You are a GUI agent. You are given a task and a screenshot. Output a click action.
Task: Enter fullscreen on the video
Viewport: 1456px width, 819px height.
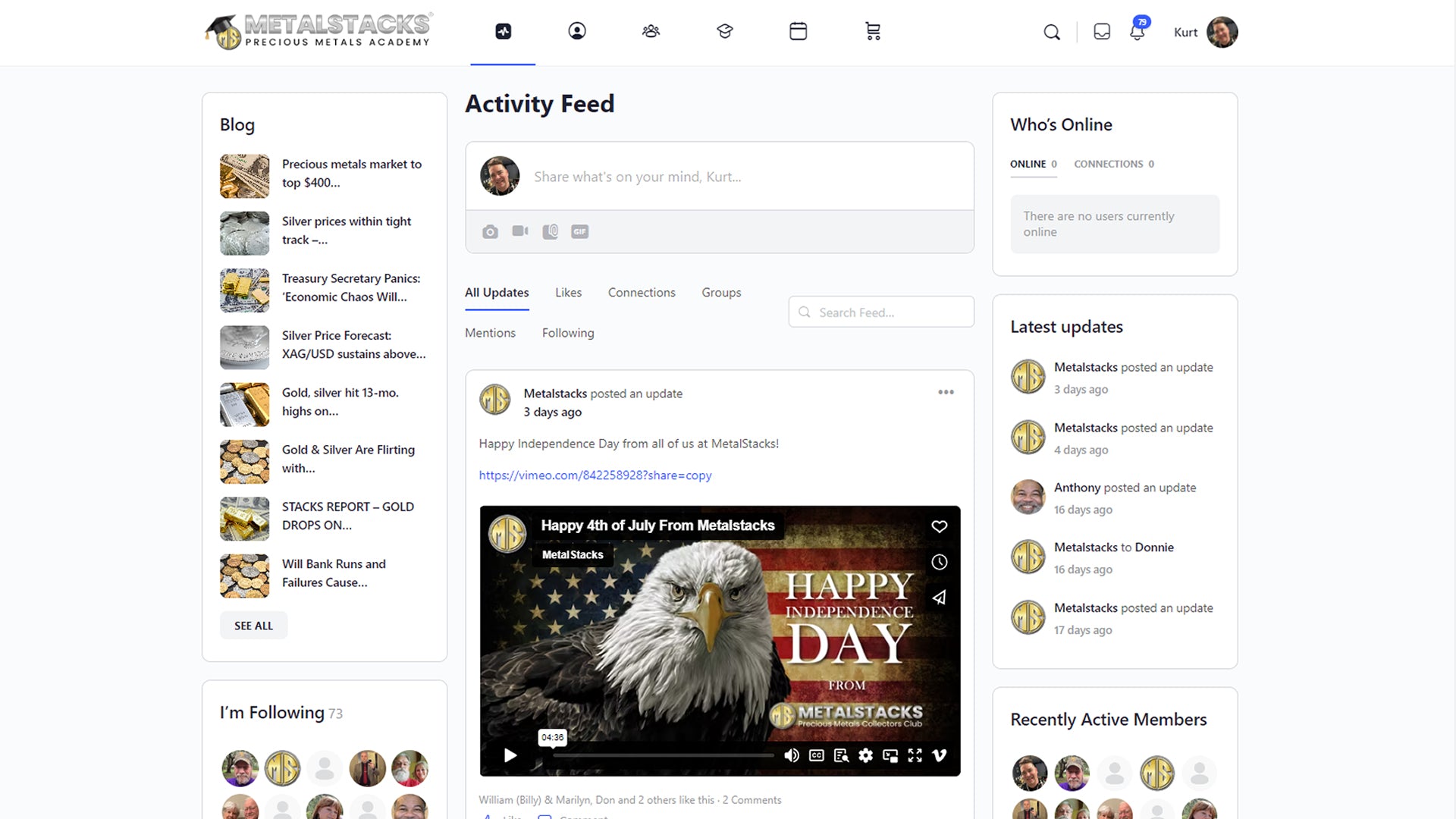pyautogui.click(x=915, y=755)
